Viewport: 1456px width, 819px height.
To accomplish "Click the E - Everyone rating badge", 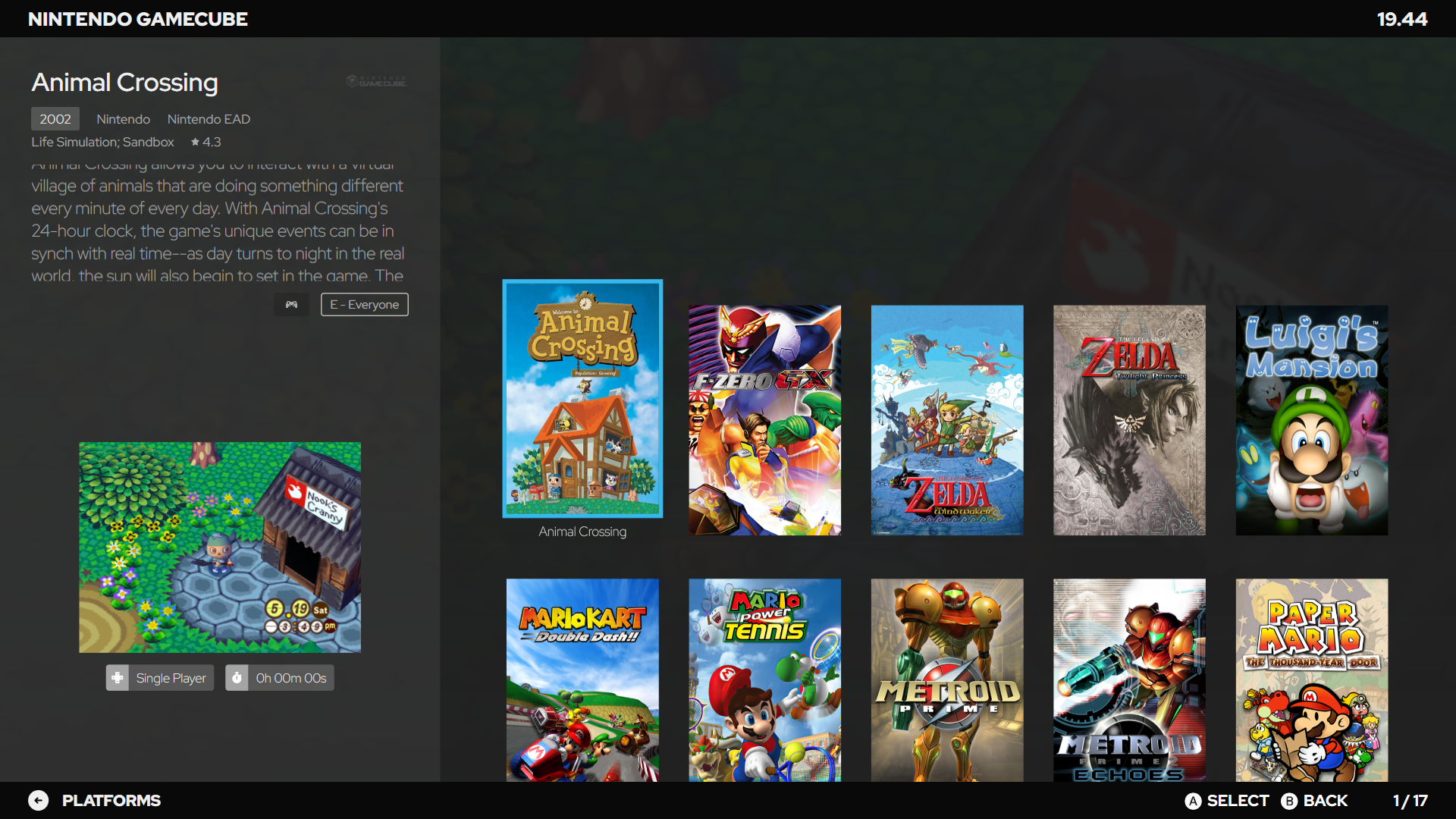I will (365, 304).
